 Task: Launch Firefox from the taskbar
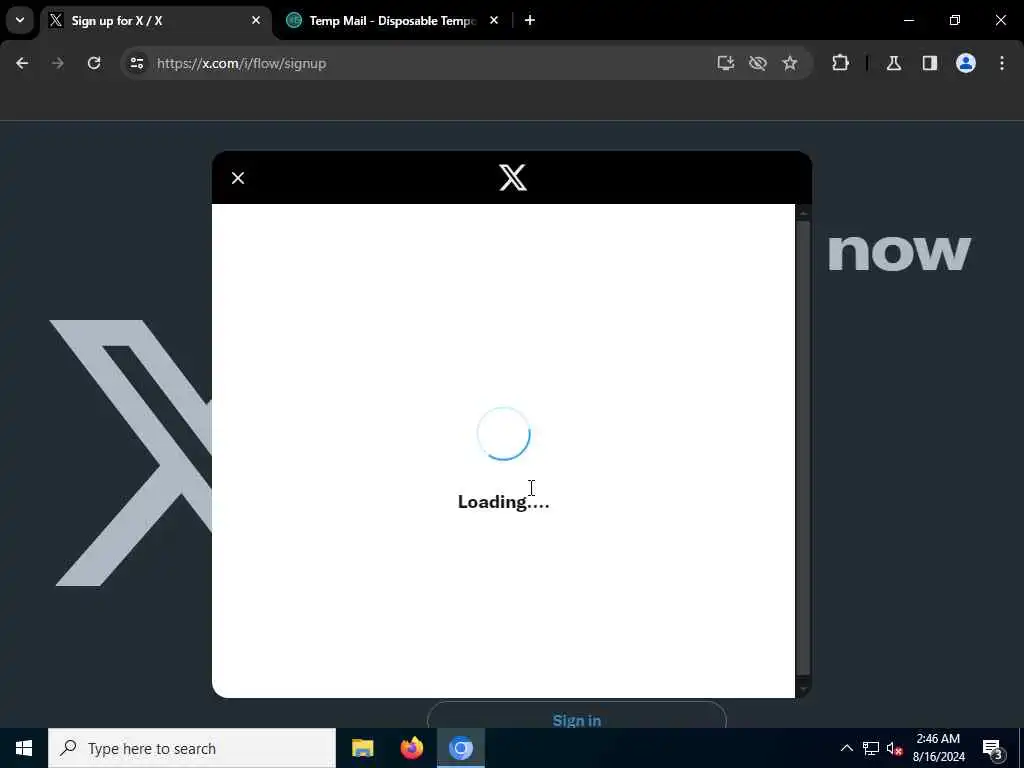[x=411, y=748]
